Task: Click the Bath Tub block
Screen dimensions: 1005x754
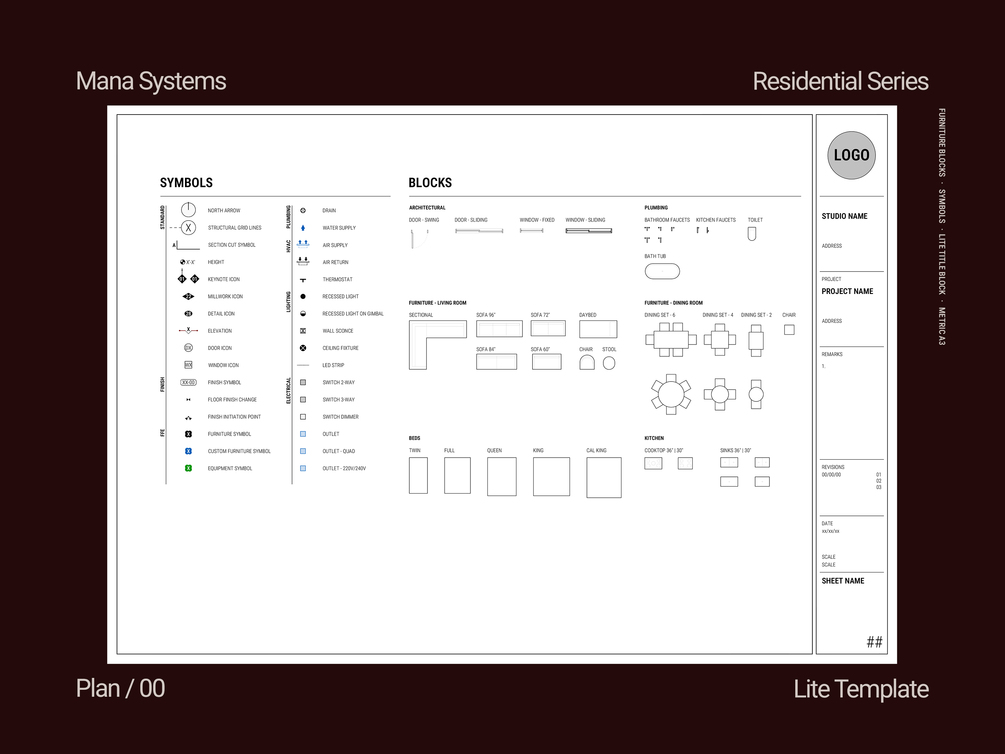Action: coord(662,271)
